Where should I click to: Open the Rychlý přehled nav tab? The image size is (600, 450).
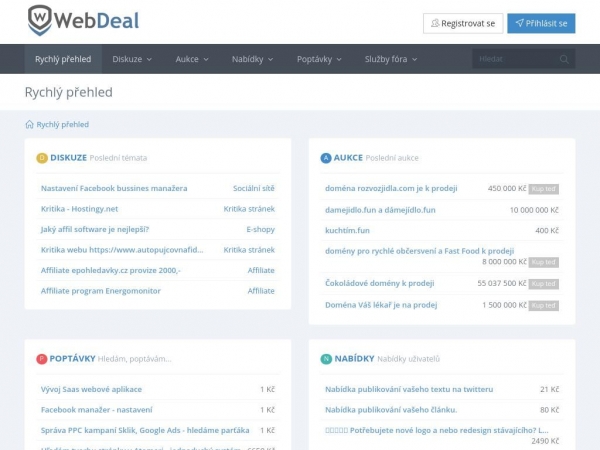pyautogui.click(x=63, y=59)
